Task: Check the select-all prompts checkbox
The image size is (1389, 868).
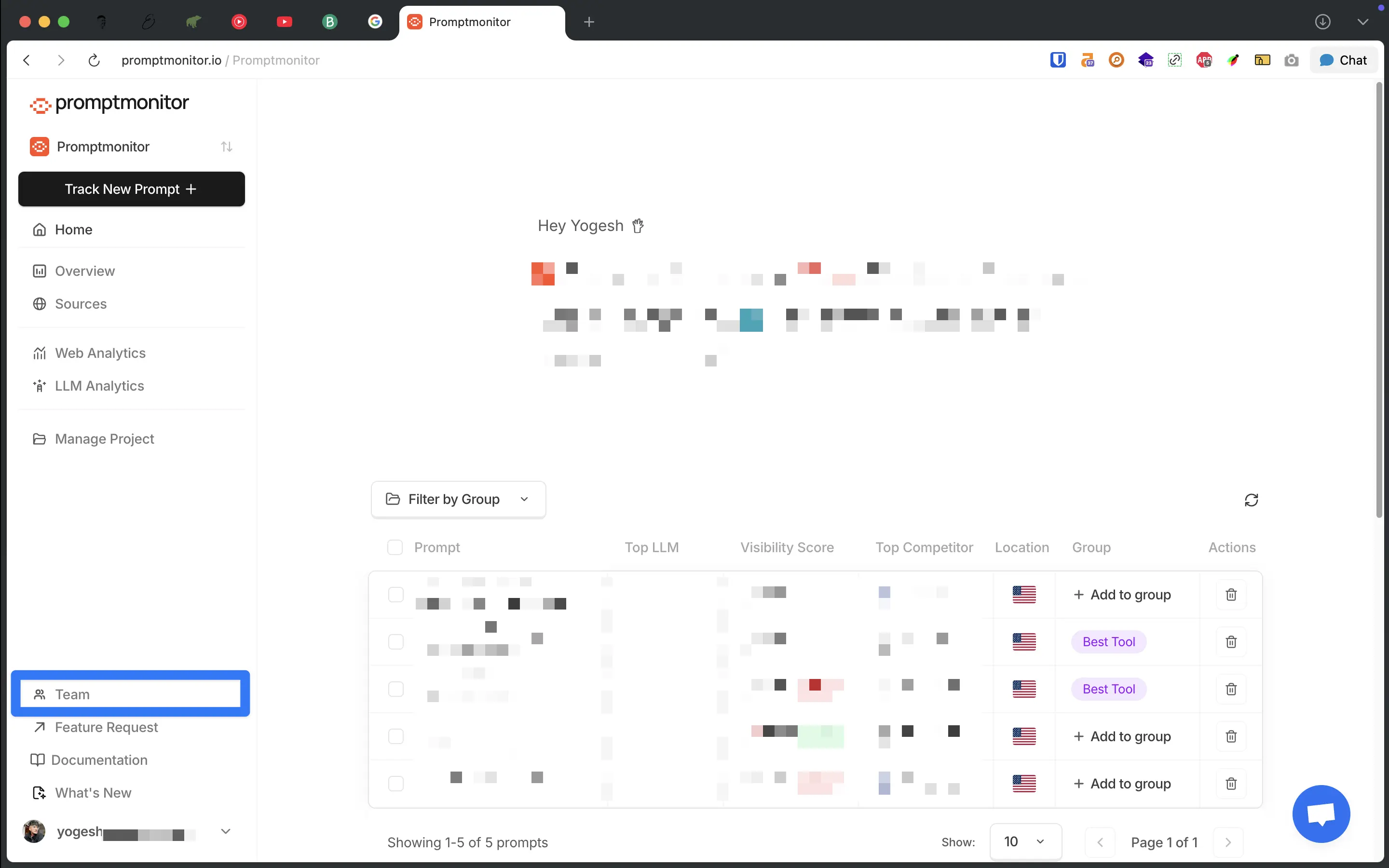Action: tap(395, 547)
